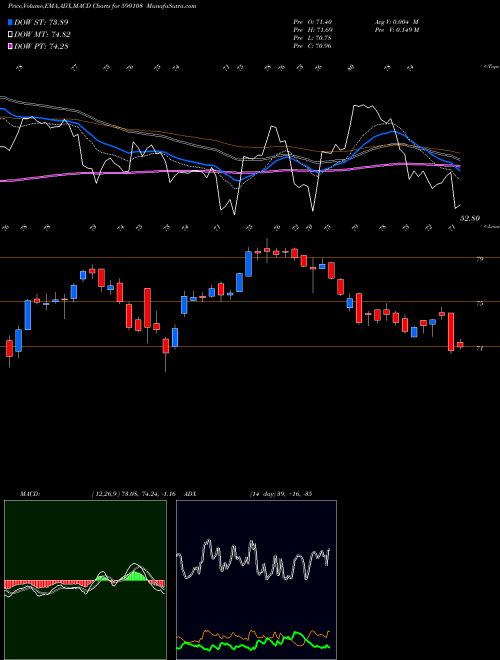The width and height of the screenshot is (500, 660).
Task: Open the MACD histogram chart panel
Action: (85, 580)
